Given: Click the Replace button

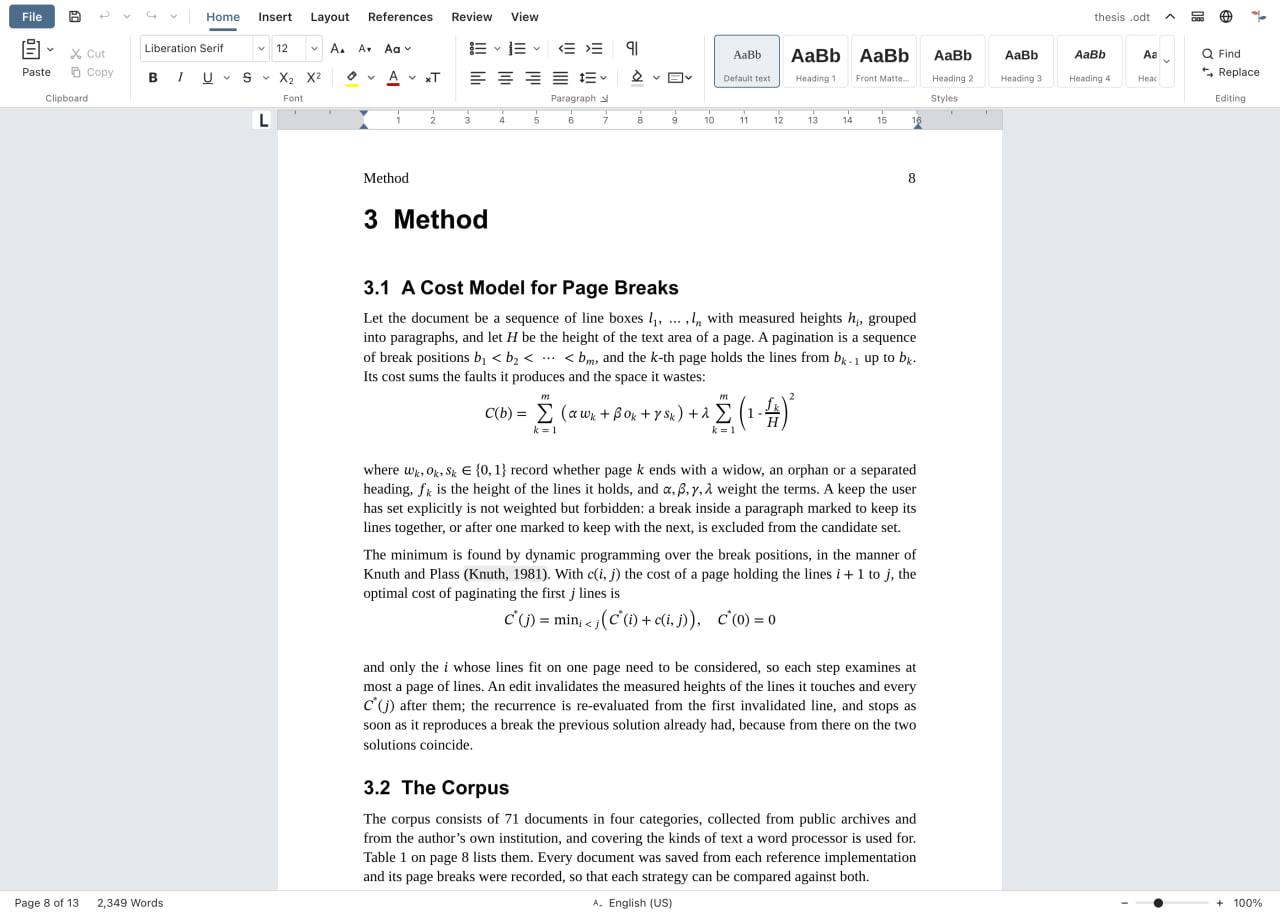Looking at the screenshot, I should tap(1230, 72).
